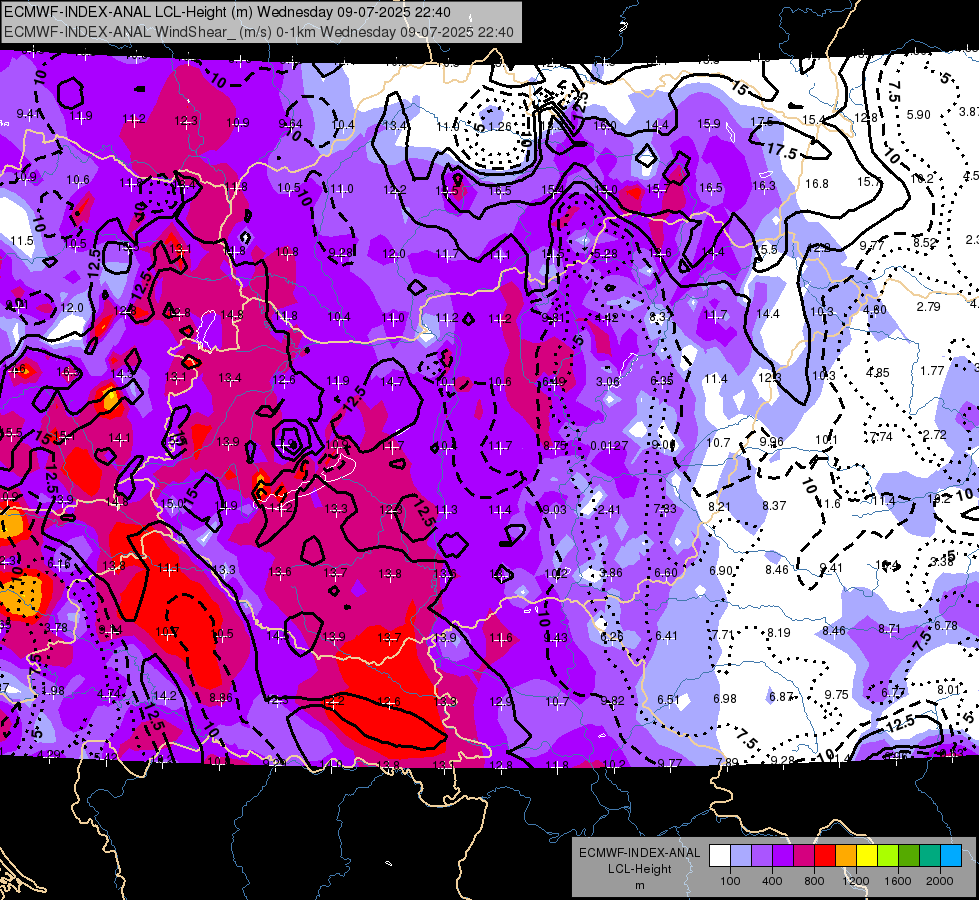Image resolution: width=979 pixels, height=900 pixels.
Task: Click the map value 6.87
Action: point(780,697)
